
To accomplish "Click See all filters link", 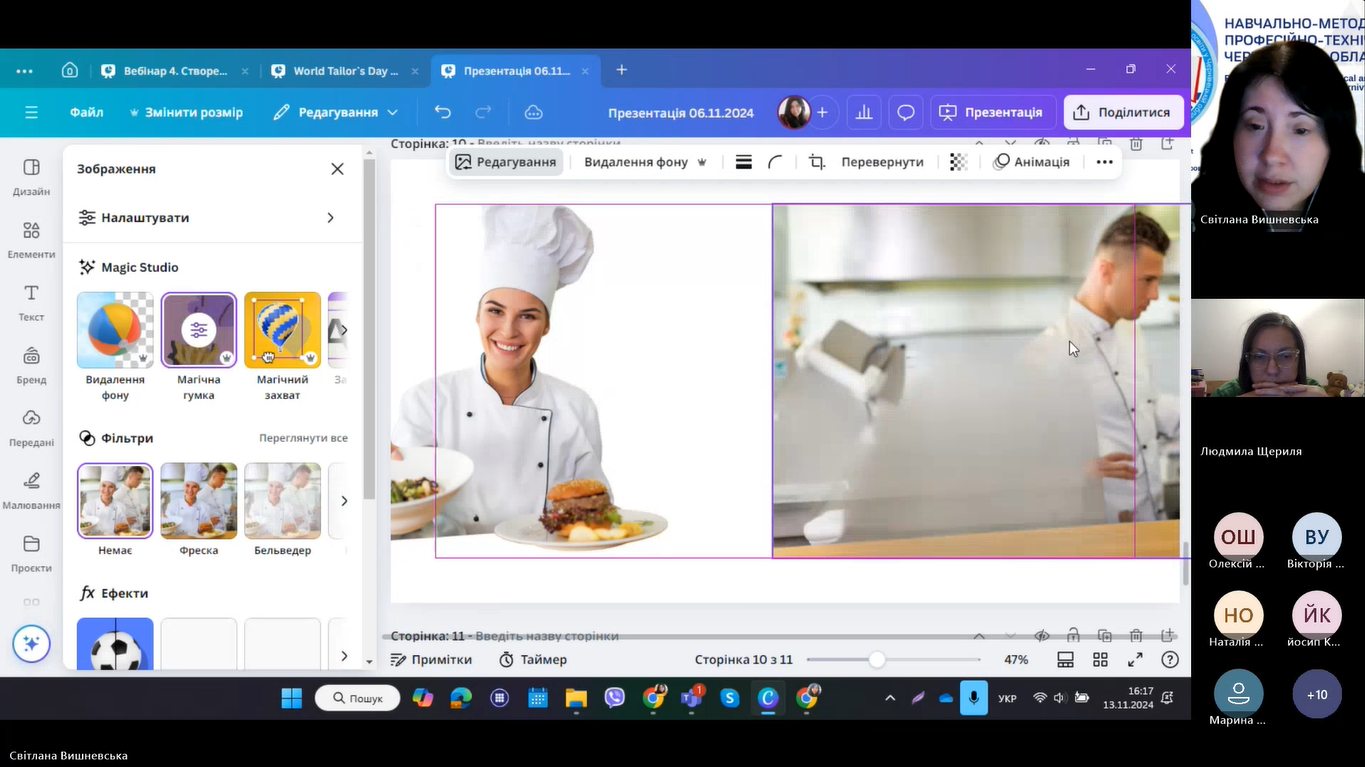I will pos(303,438).
